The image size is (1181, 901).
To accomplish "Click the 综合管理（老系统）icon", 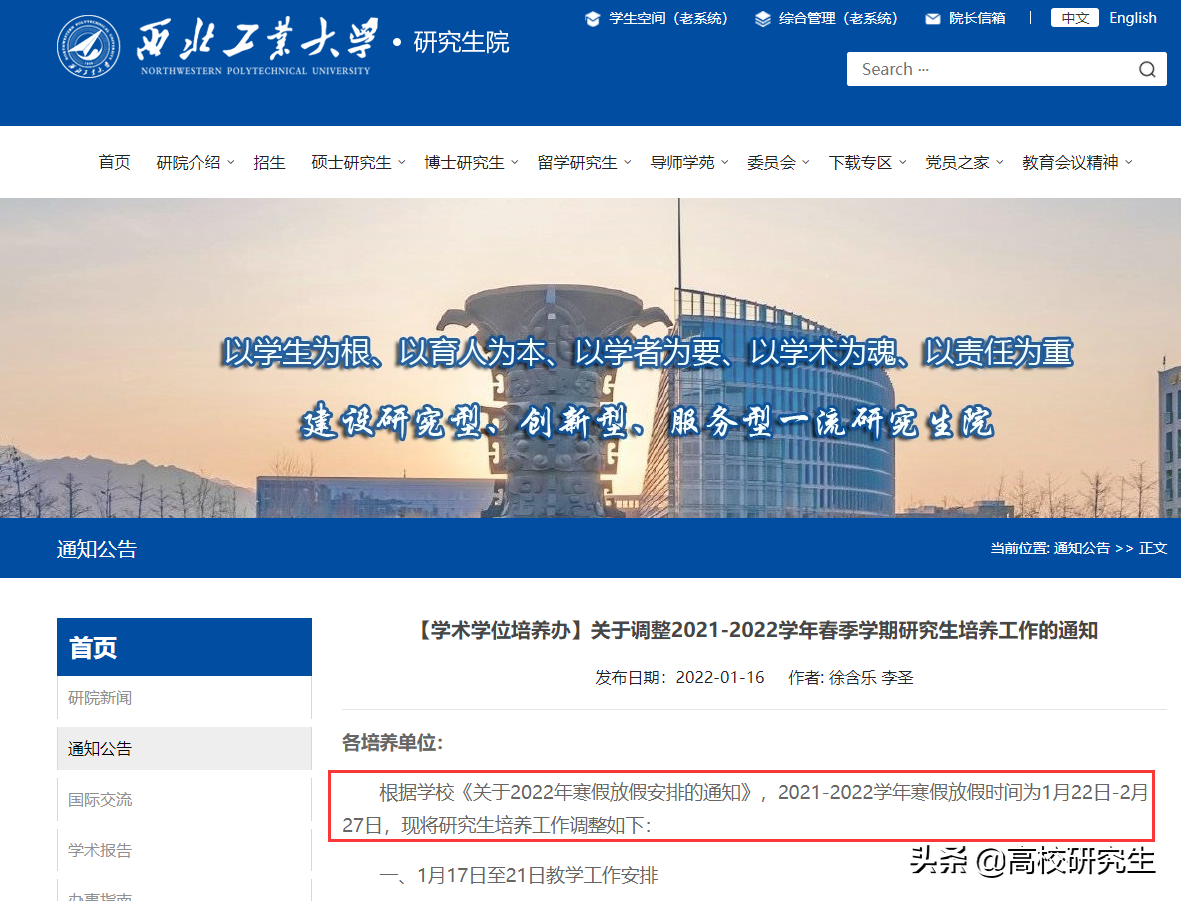I will pos(762,18).
